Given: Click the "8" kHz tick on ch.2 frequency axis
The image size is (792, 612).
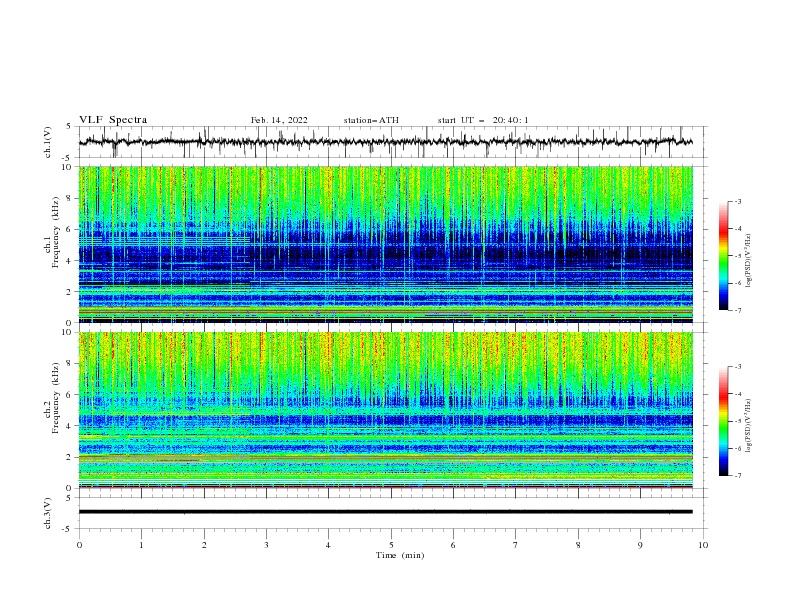Looking at the screenshot, I should 70,364.
